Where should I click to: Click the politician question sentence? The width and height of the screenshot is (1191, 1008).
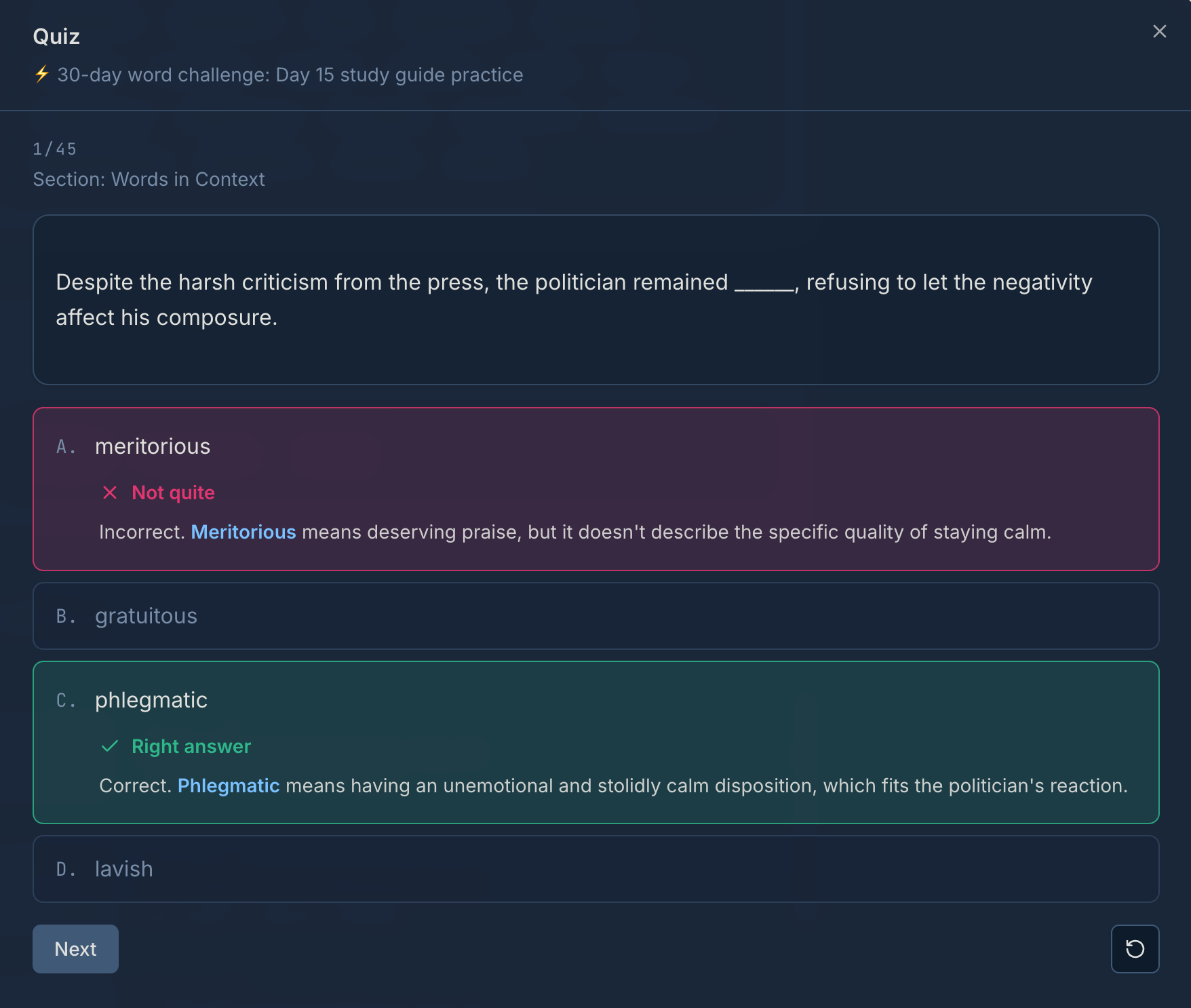click(x=573, y=300)
